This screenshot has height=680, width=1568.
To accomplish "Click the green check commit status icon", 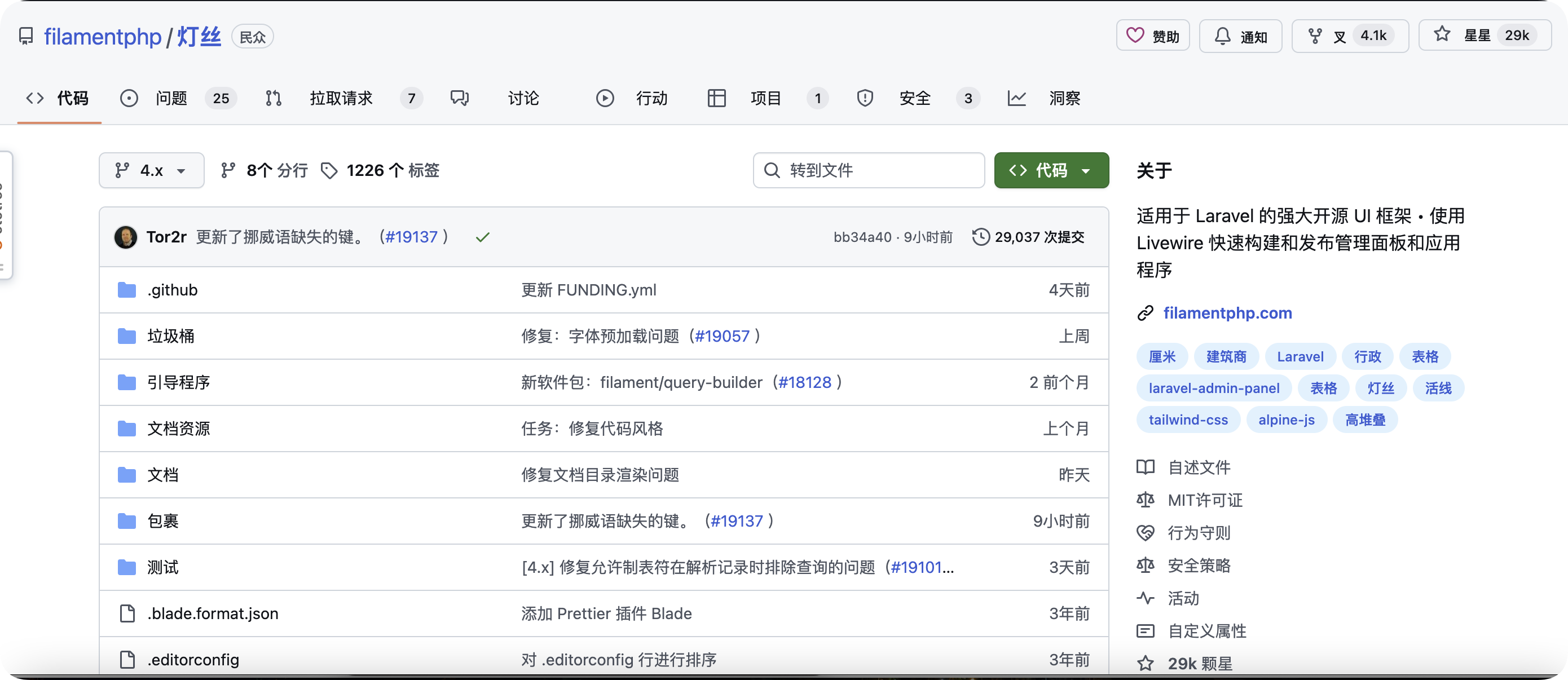I will pyautogui.click(x=483, y=237).
